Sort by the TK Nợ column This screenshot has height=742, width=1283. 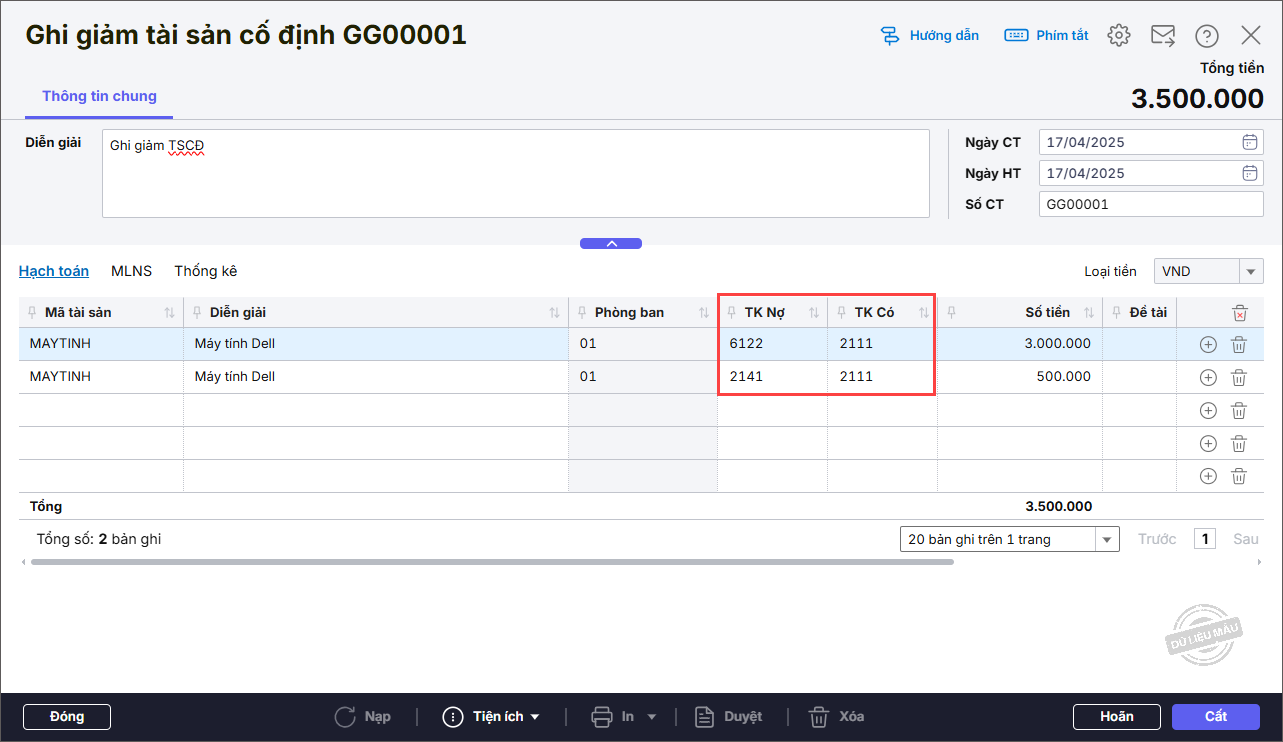[x=814, y=313]
